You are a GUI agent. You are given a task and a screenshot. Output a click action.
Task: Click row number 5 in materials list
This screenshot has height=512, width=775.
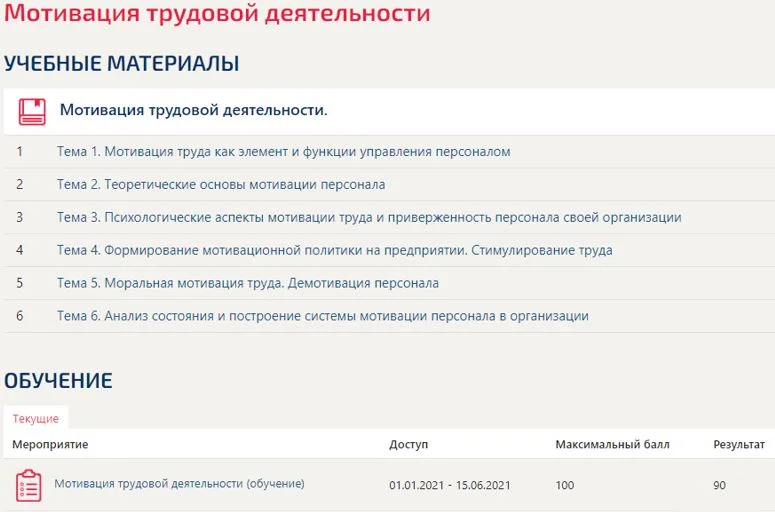point(19,283)
